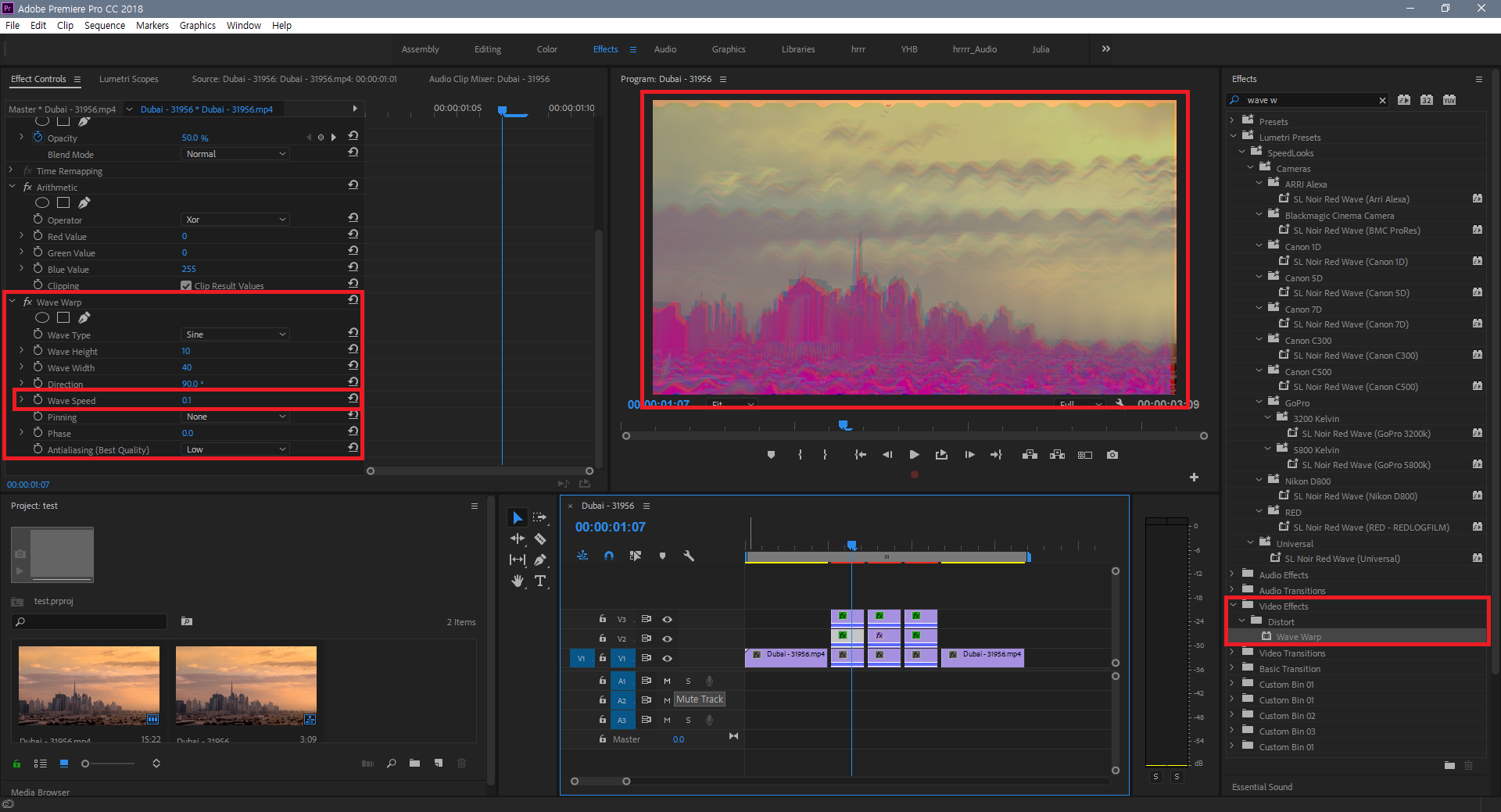Screen dimensions: 1501x812
Task: Toggle track lock on V3
Action: [x=602, y=618]
